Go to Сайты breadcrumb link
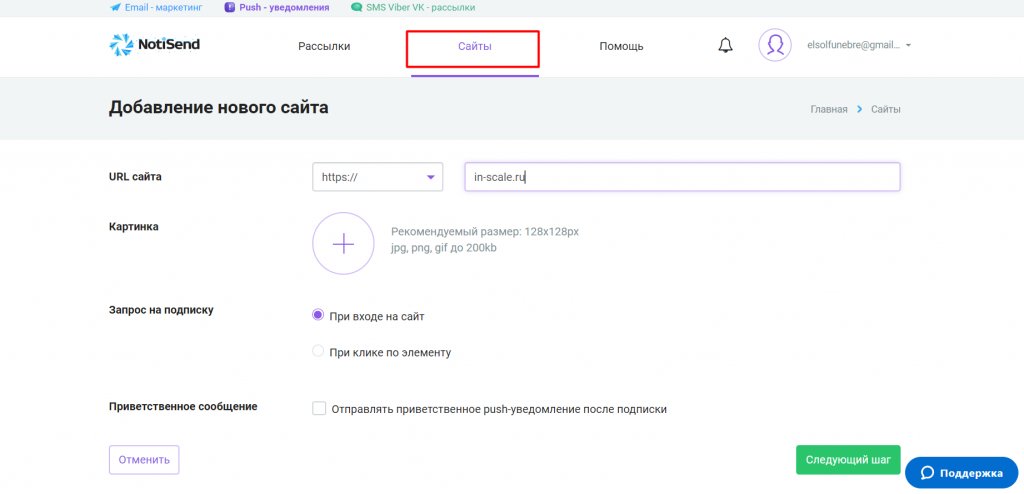The width and height of the screenshot is (1024, 494). [x=886, y=109]
